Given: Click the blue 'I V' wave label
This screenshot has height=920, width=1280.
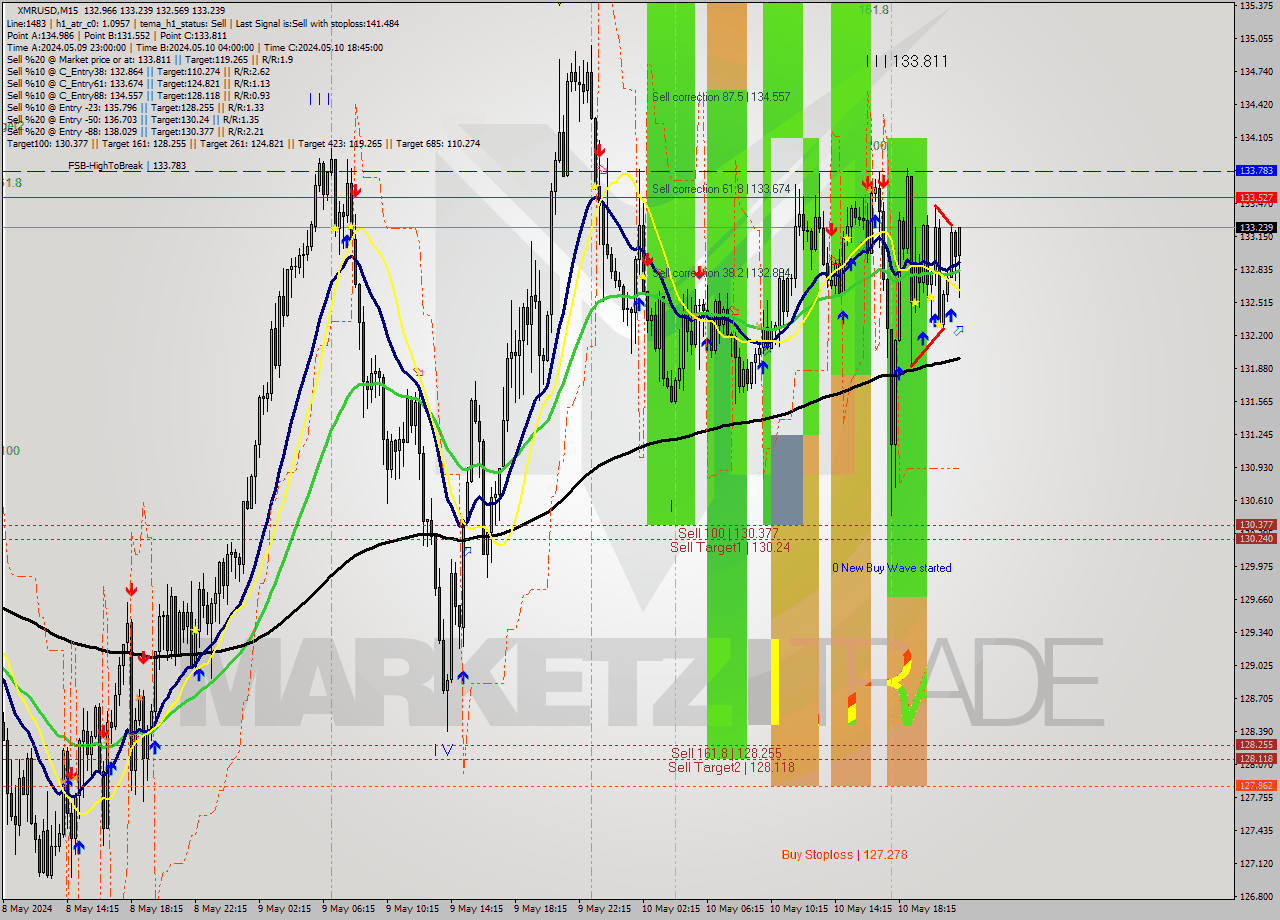Looking at the screenshot, I should pyautogui.click(x=444, y=749).
